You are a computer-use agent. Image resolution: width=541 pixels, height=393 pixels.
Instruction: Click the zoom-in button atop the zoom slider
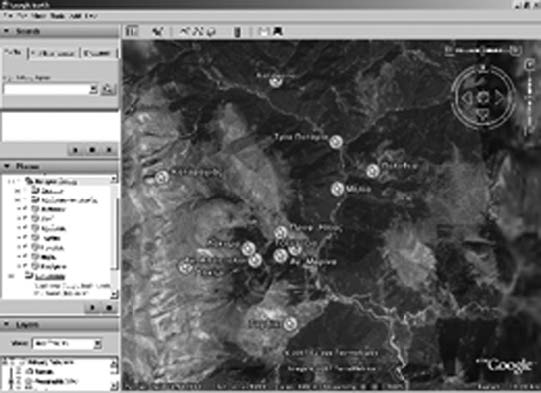point(529,65)
